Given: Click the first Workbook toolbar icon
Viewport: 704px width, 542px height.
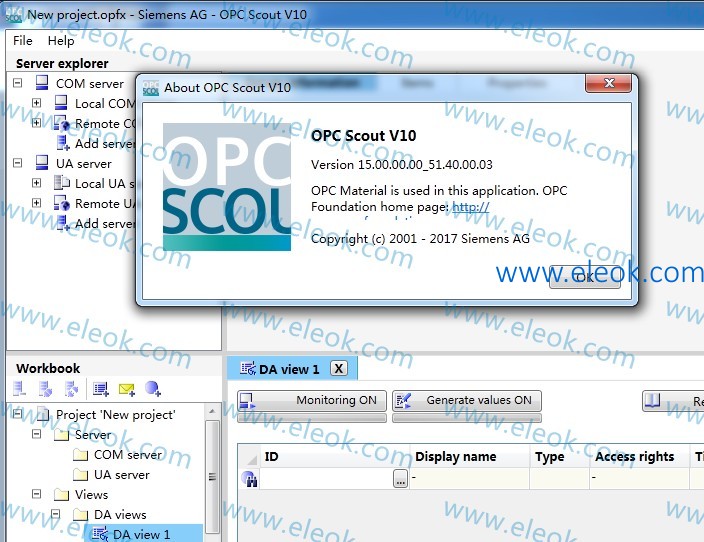Looking at the screenshot, I should point(19,389).
